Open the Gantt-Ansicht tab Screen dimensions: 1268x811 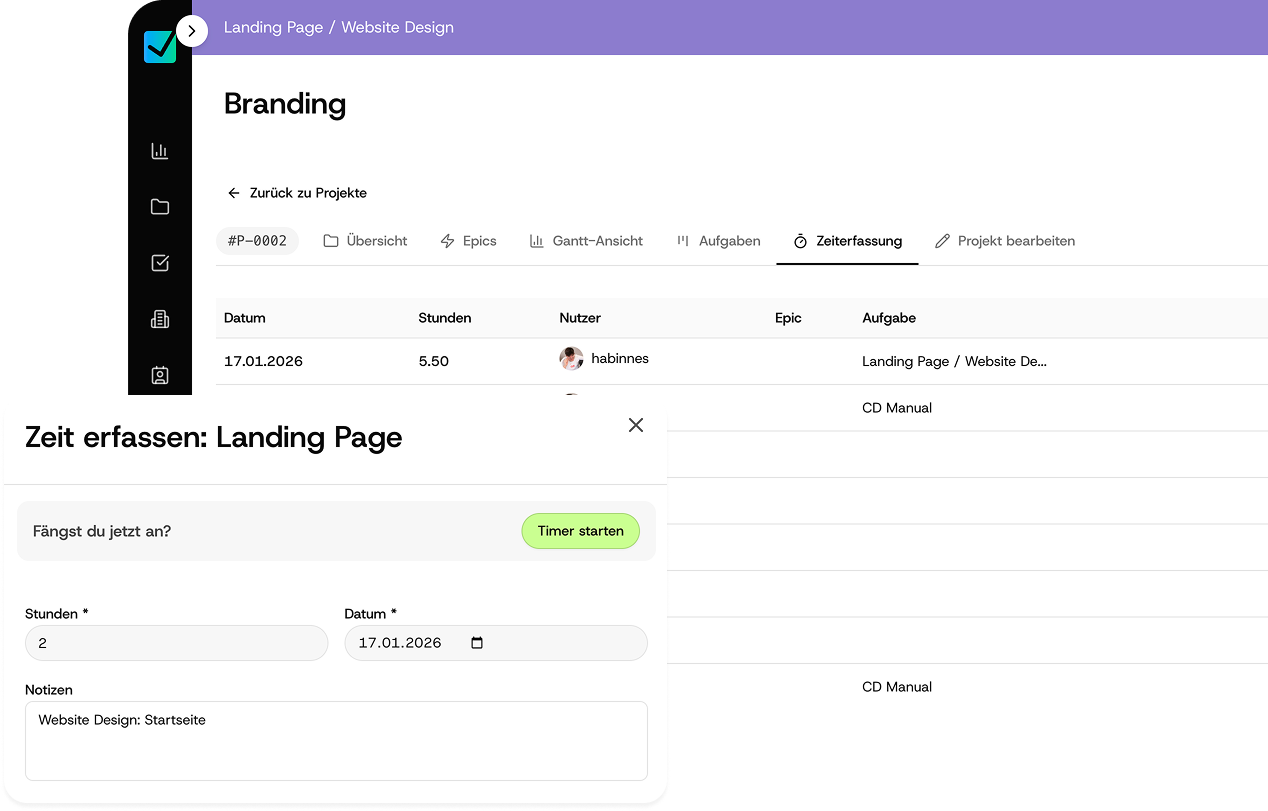click(586, 241)
